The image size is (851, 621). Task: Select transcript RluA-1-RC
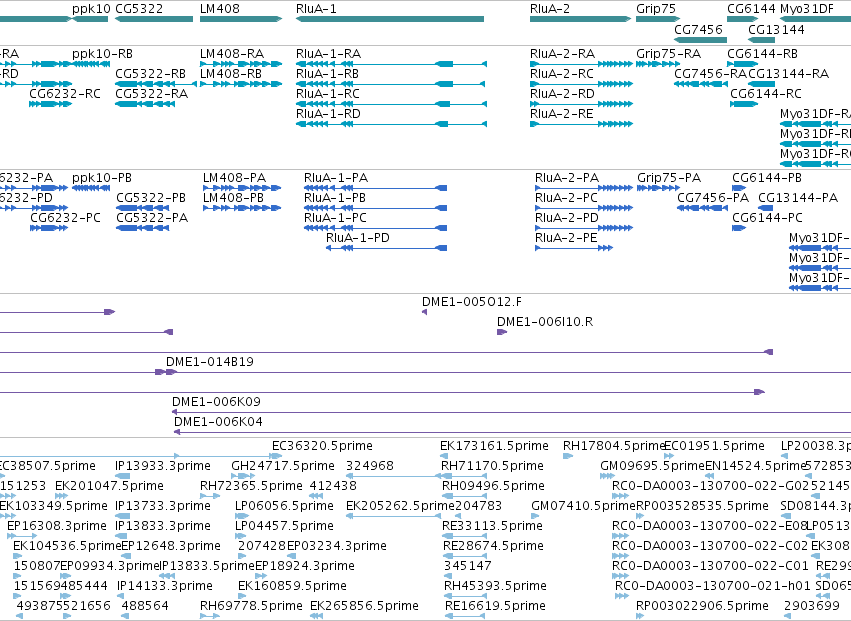click(328, 94)
